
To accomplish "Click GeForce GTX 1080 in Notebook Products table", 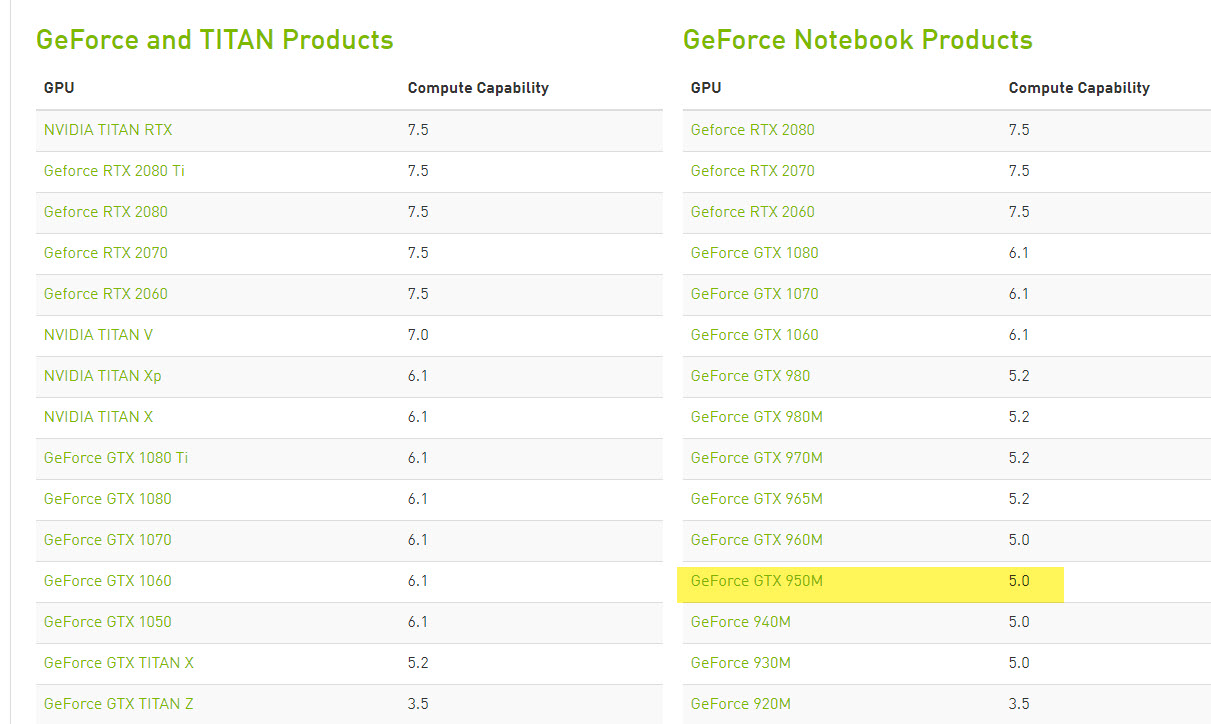I will click(x=755, y=253).
